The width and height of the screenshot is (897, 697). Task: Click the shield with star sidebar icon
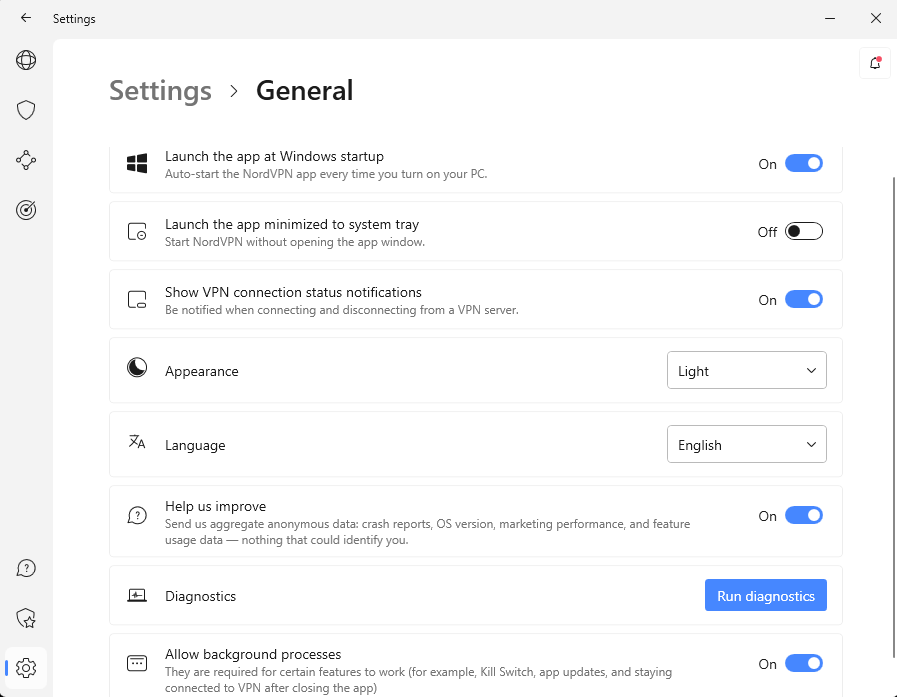(26, 618)
